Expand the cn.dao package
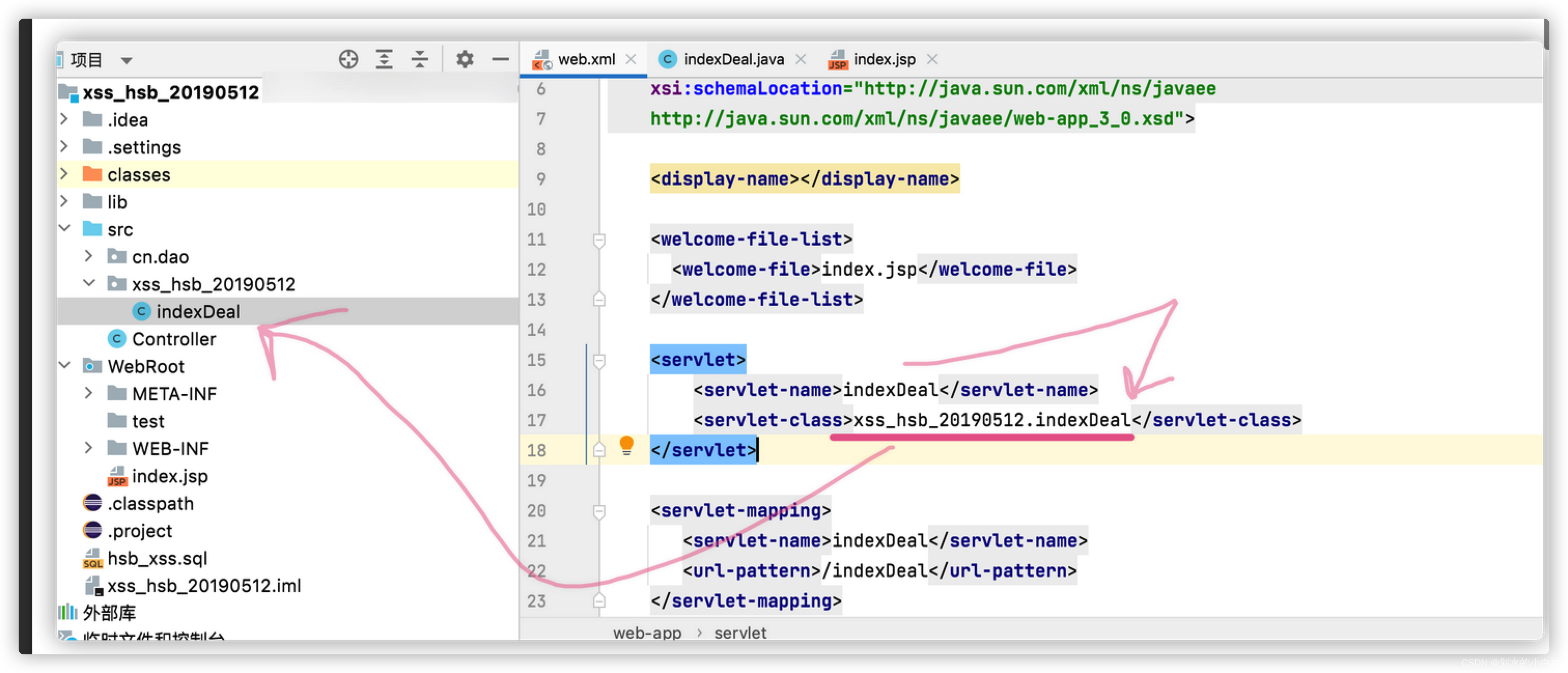The width and height of the screenshot is (1568, 673). pyautogui.click(x=89, y=256)
